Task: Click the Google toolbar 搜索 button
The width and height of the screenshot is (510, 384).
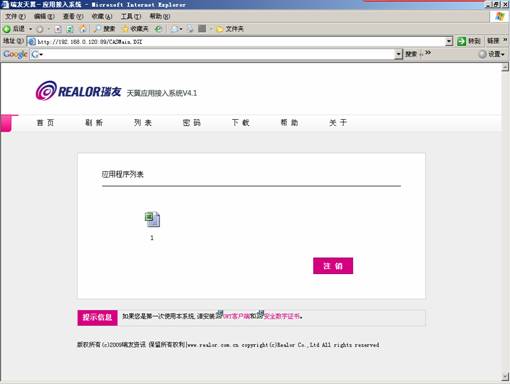Action: point(411,54)
